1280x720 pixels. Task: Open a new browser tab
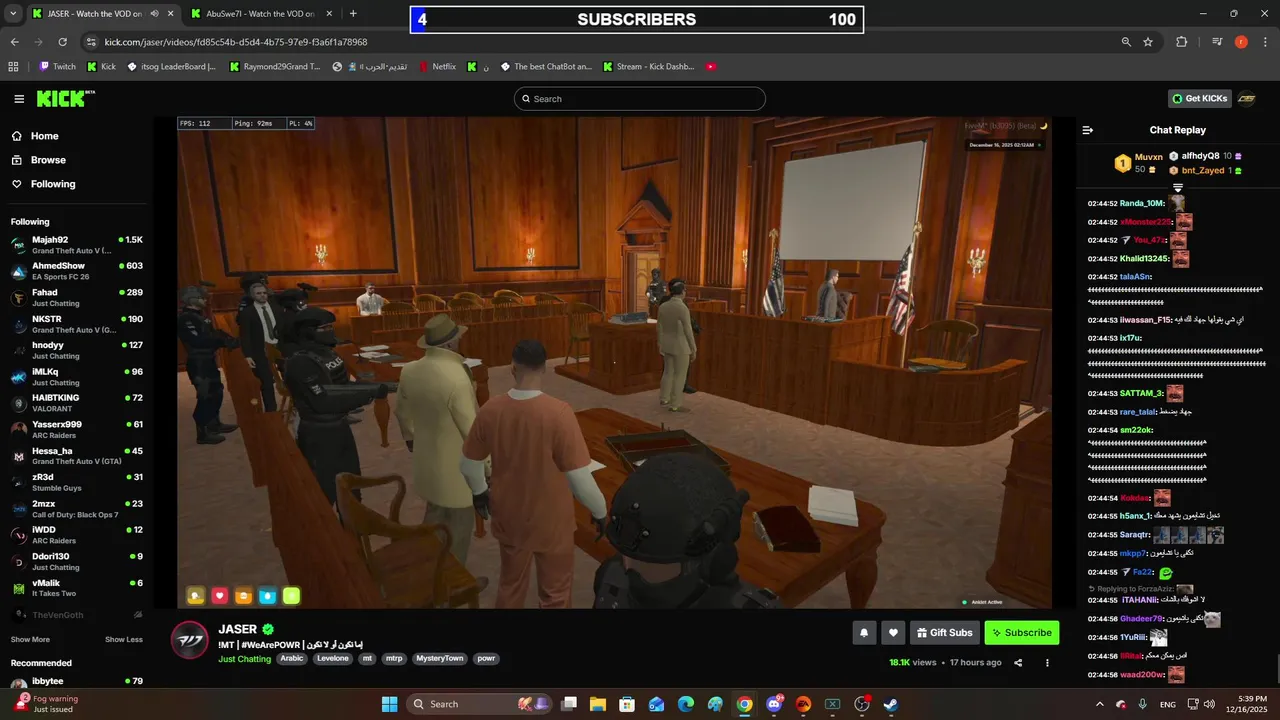point(353,14)
